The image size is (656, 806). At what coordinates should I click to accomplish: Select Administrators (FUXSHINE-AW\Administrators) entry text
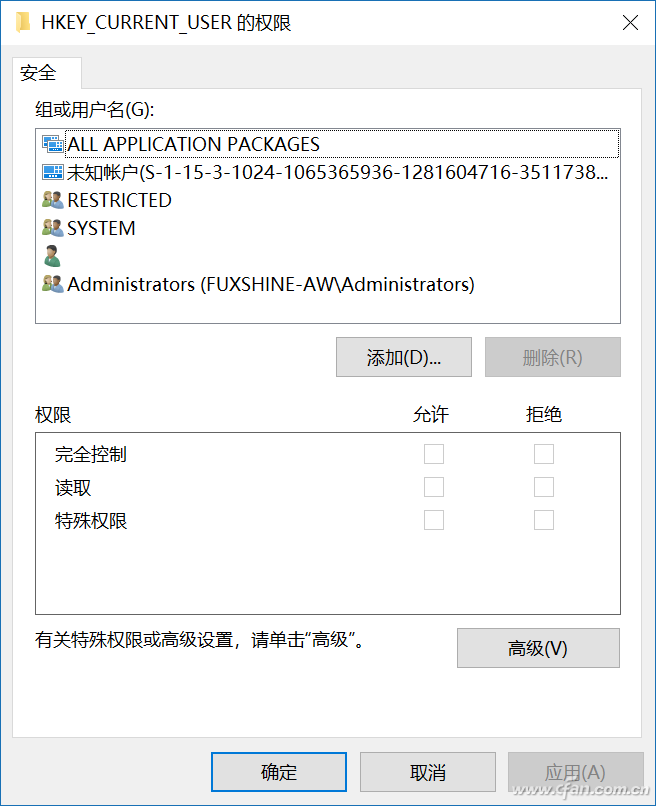[x=271, y=284]
